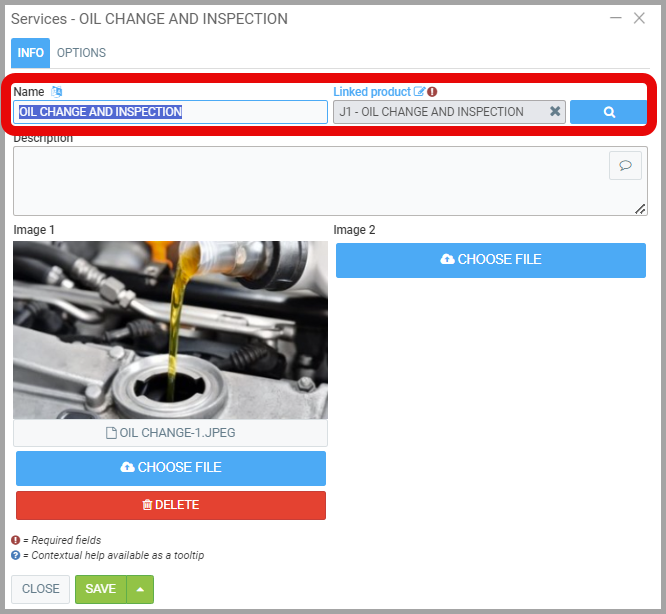The height and width of the screenshot is (614, 666).
Task: Click CHOOSE FILE below the oil change image
Action: pyautogui.click(x=171, y=468)
